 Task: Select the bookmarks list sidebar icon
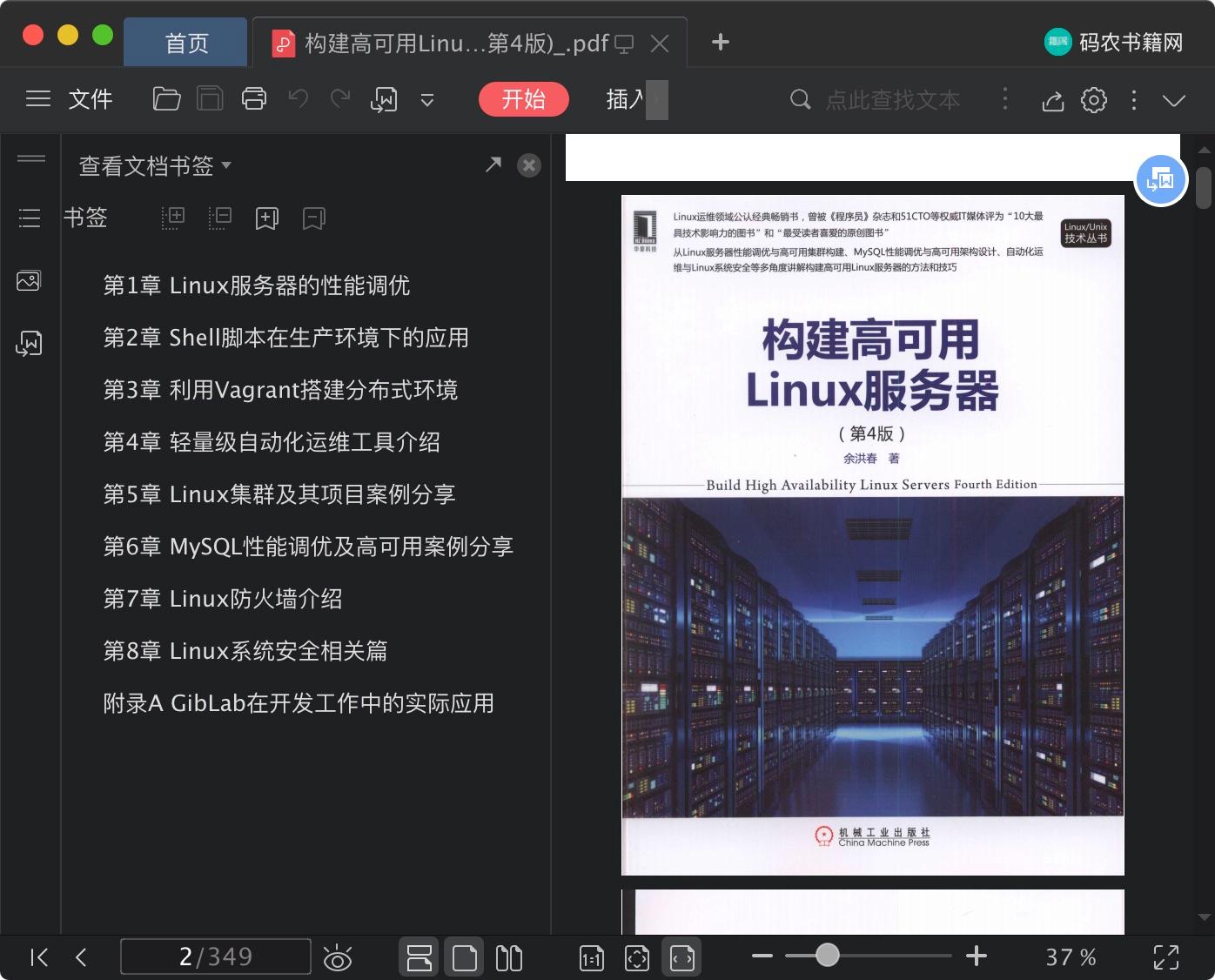point(30,218)
